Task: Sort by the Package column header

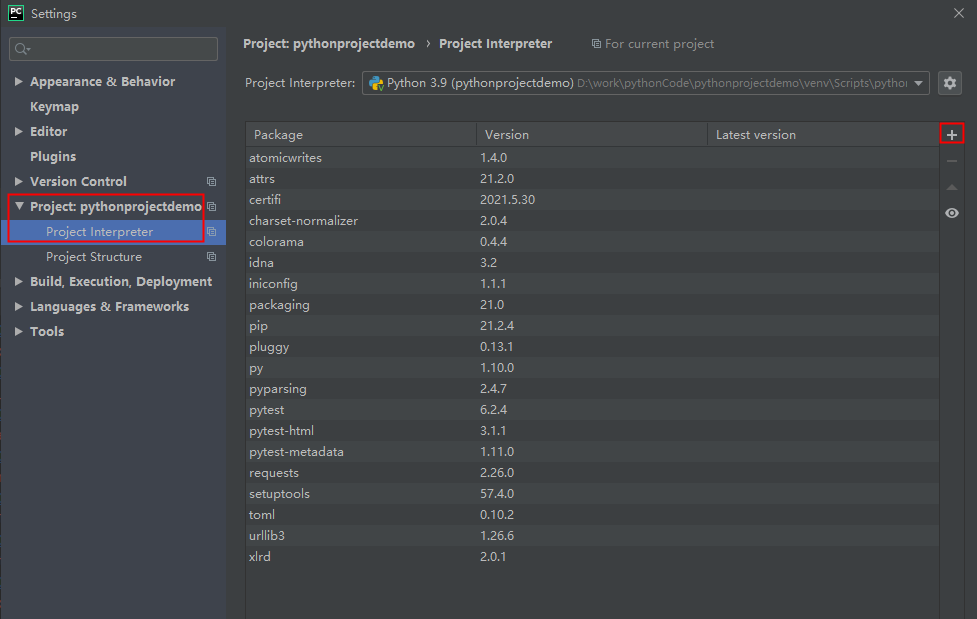Action: coord(361,135)
